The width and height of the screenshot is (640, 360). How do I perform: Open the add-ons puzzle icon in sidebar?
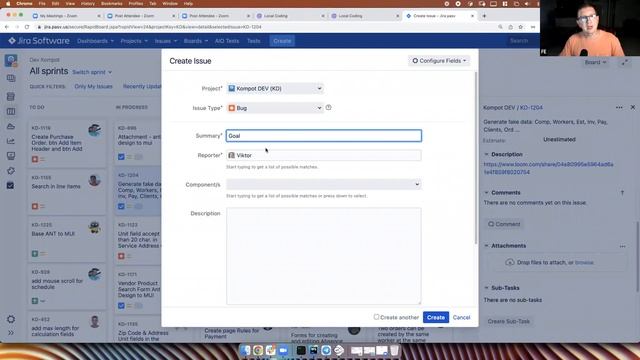point(11,171)
